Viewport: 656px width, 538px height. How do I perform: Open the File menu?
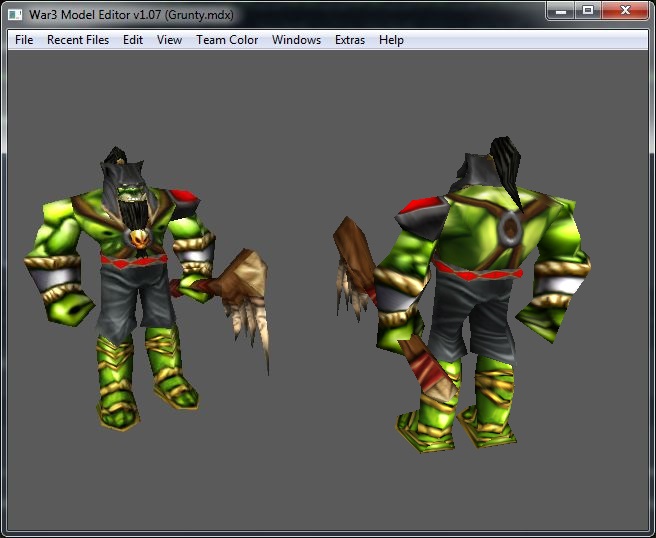[24, 40]
